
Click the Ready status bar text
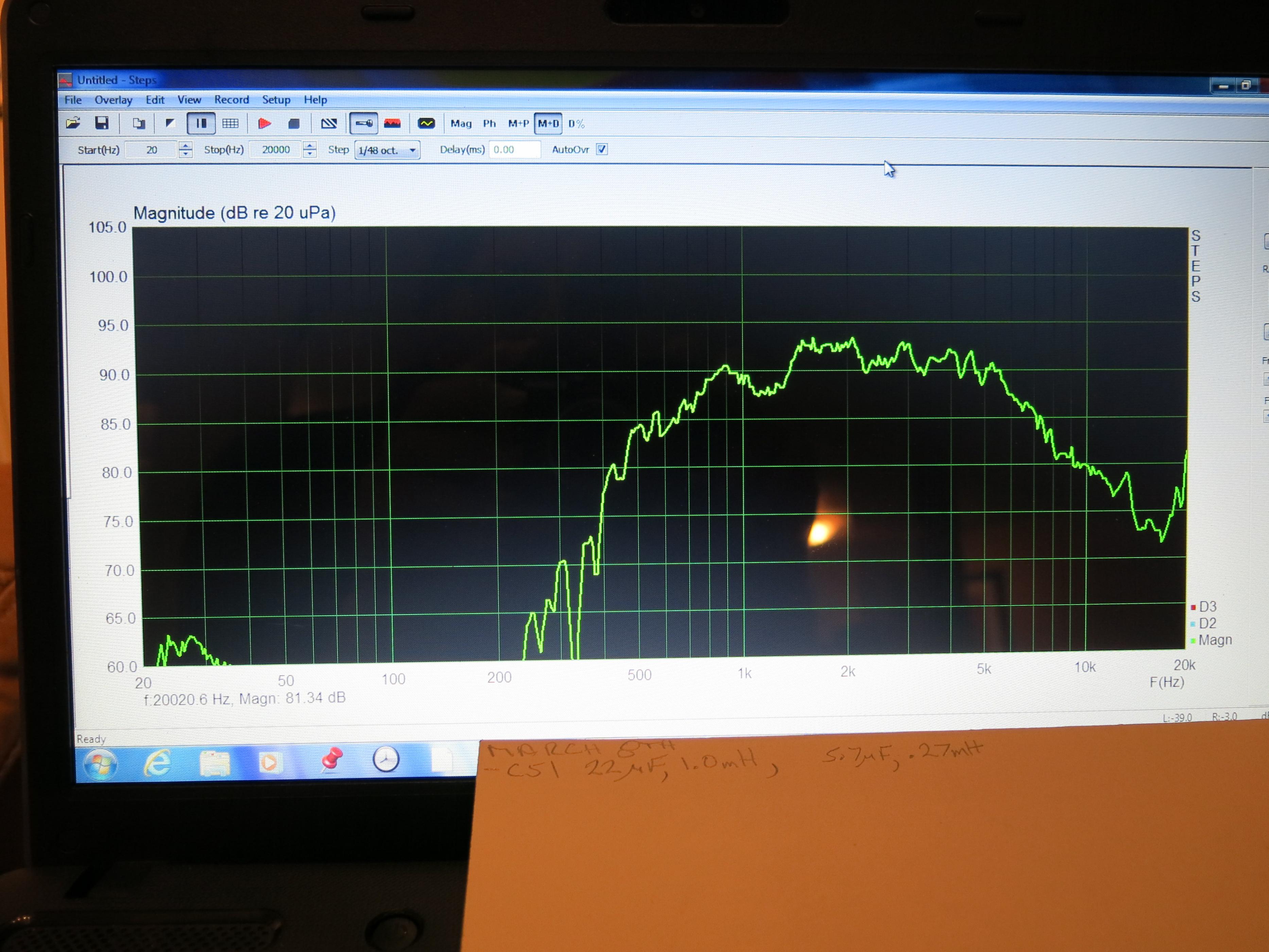[x=91, y=739]
